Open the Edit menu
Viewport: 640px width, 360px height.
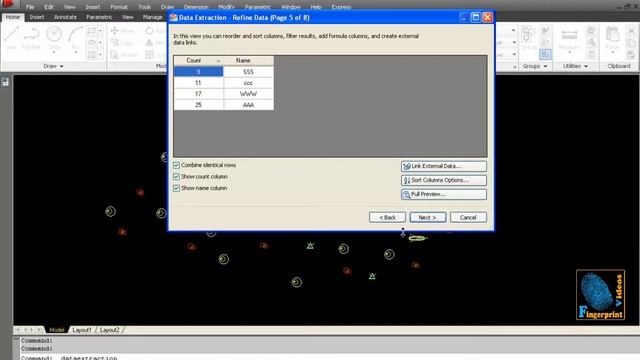tap(49, 7)
